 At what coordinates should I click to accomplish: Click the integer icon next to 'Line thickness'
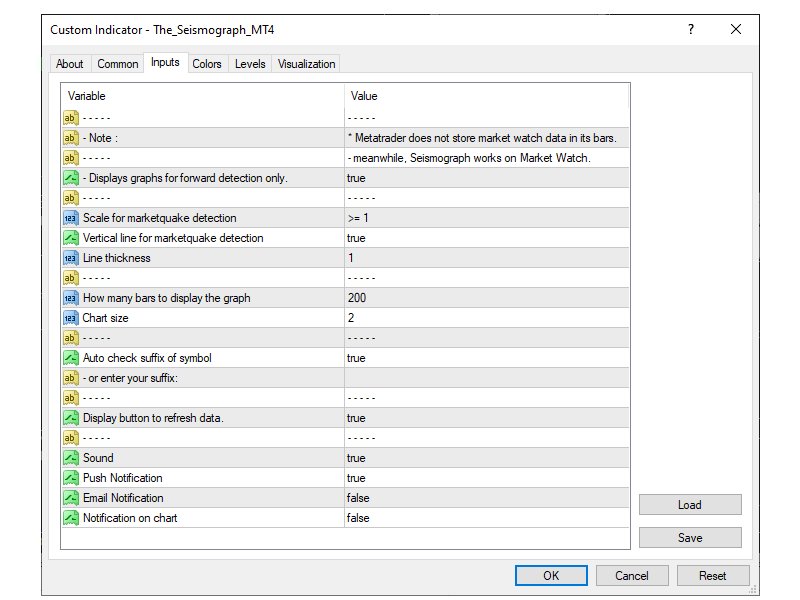click(70, 258)
